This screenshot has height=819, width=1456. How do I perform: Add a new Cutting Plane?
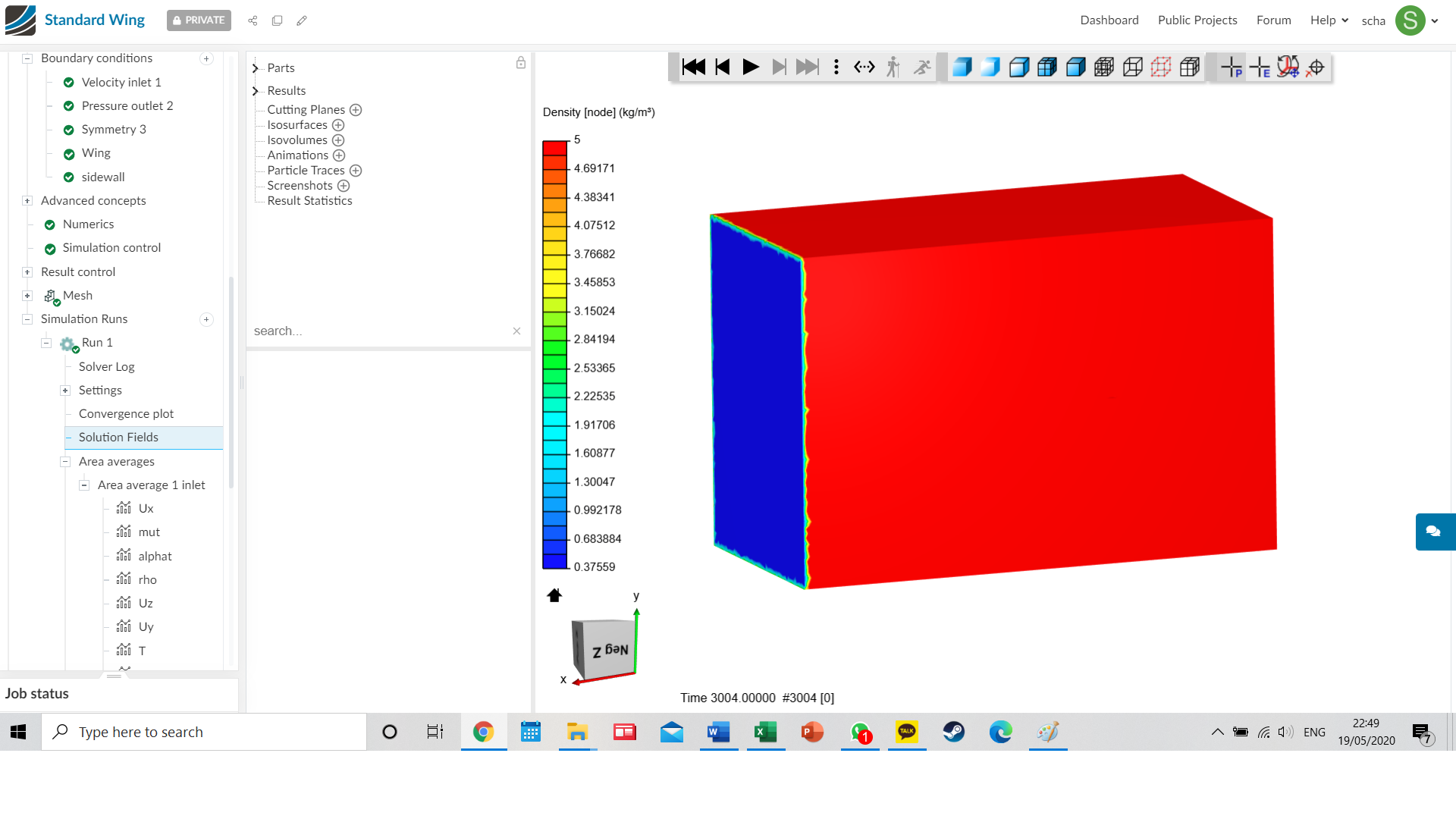pos(356,110)
